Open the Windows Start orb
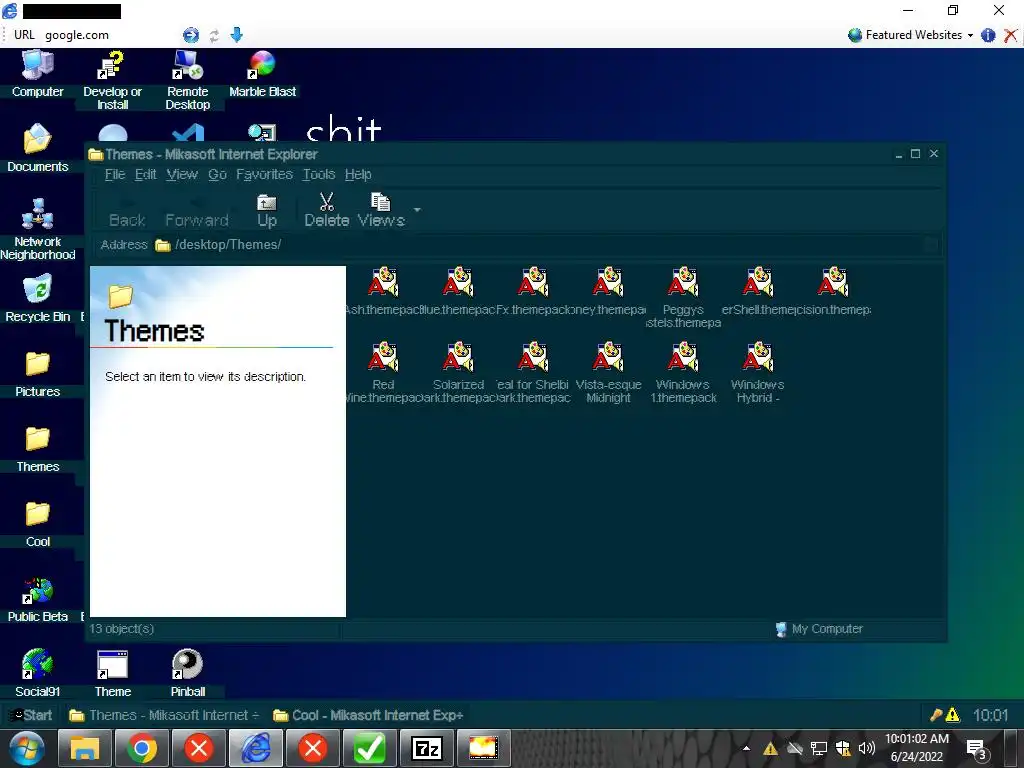The height and width of the screenshot is (768, 1024). click(x=27, y=748)
